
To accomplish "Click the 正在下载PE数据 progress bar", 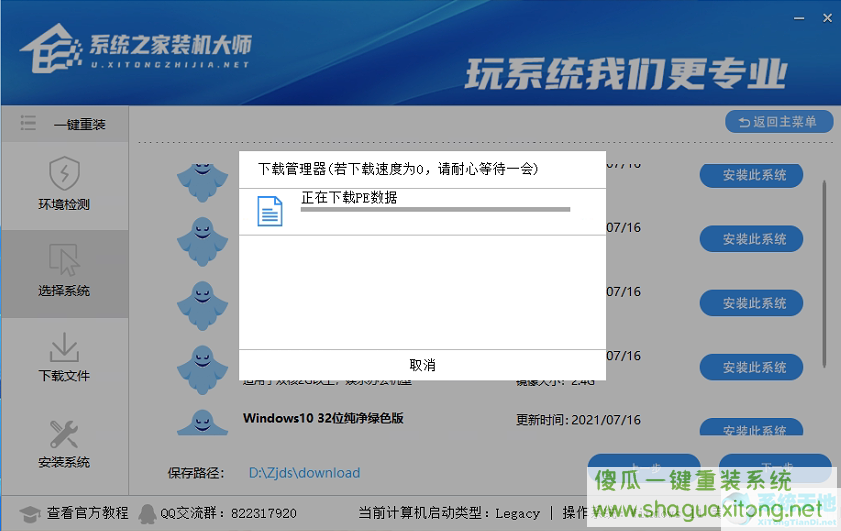I will point(435,210).
